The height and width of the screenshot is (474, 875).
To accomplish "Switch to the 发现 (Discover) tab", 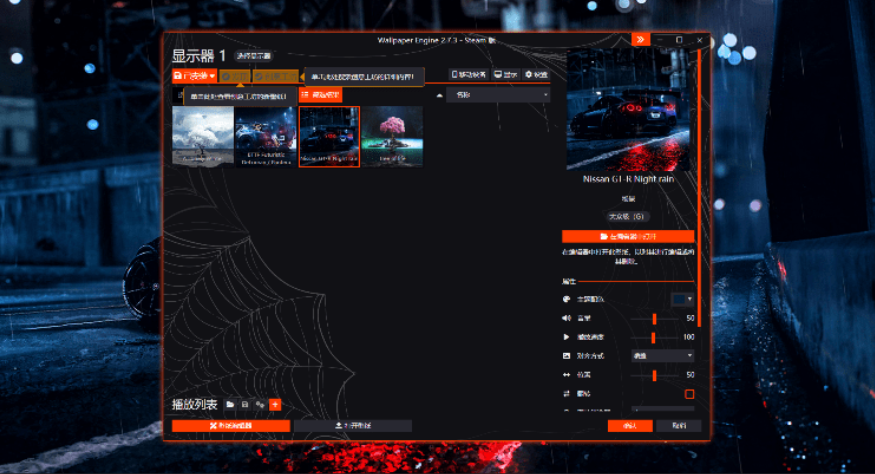I will coord(235,76).
